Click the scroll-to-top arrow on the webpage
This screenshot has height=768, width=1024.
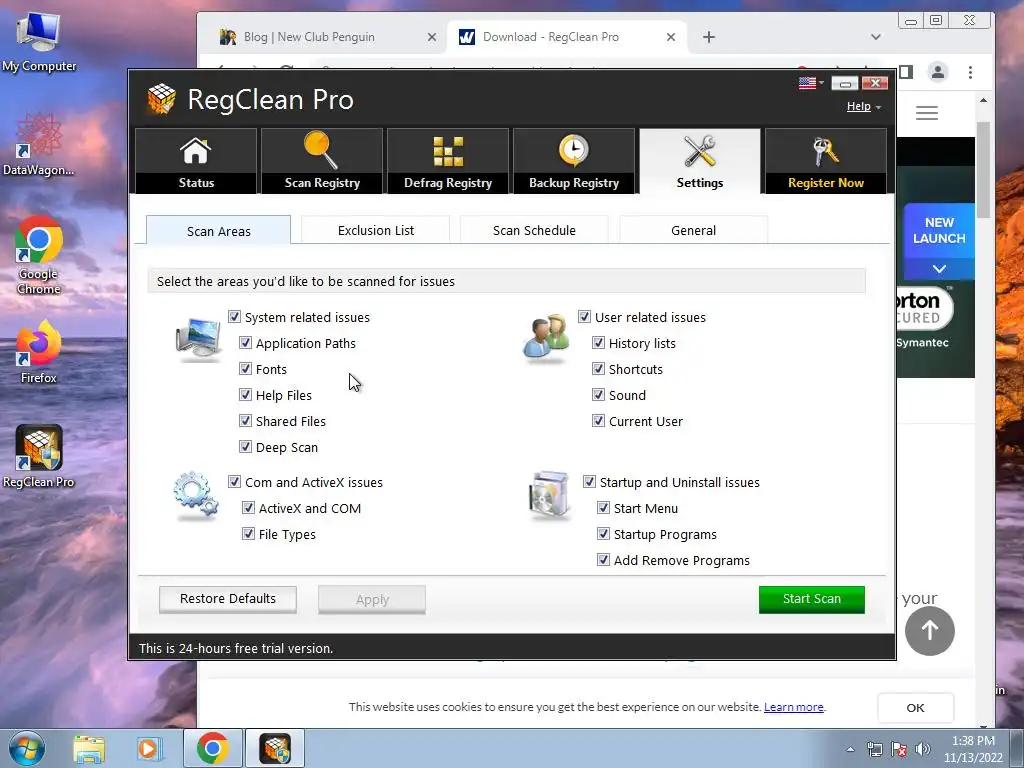click(930, 630)
